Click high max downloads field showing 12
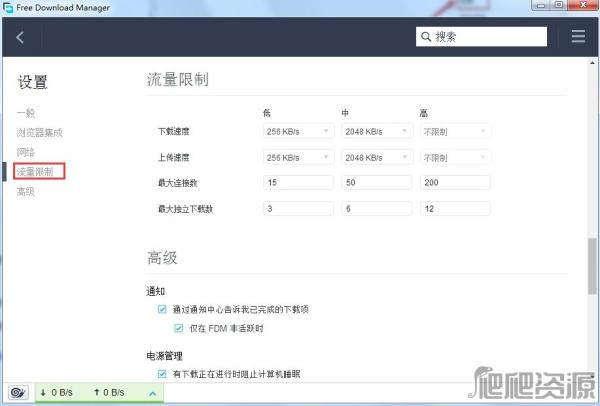Image resolution: width=600 pixels, height=406 pixels. tap(455, 209)
